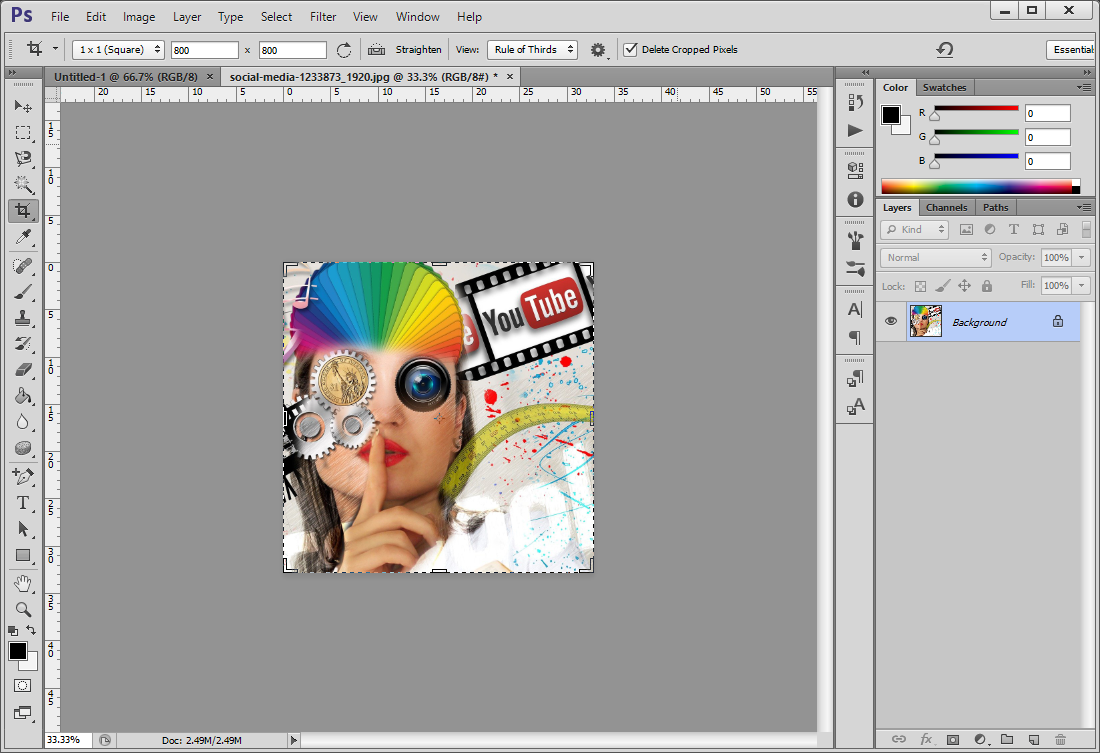Open the layer Kind filter dropdown
Viewport: 1100px width, 753px height.
tap(914, 229)
